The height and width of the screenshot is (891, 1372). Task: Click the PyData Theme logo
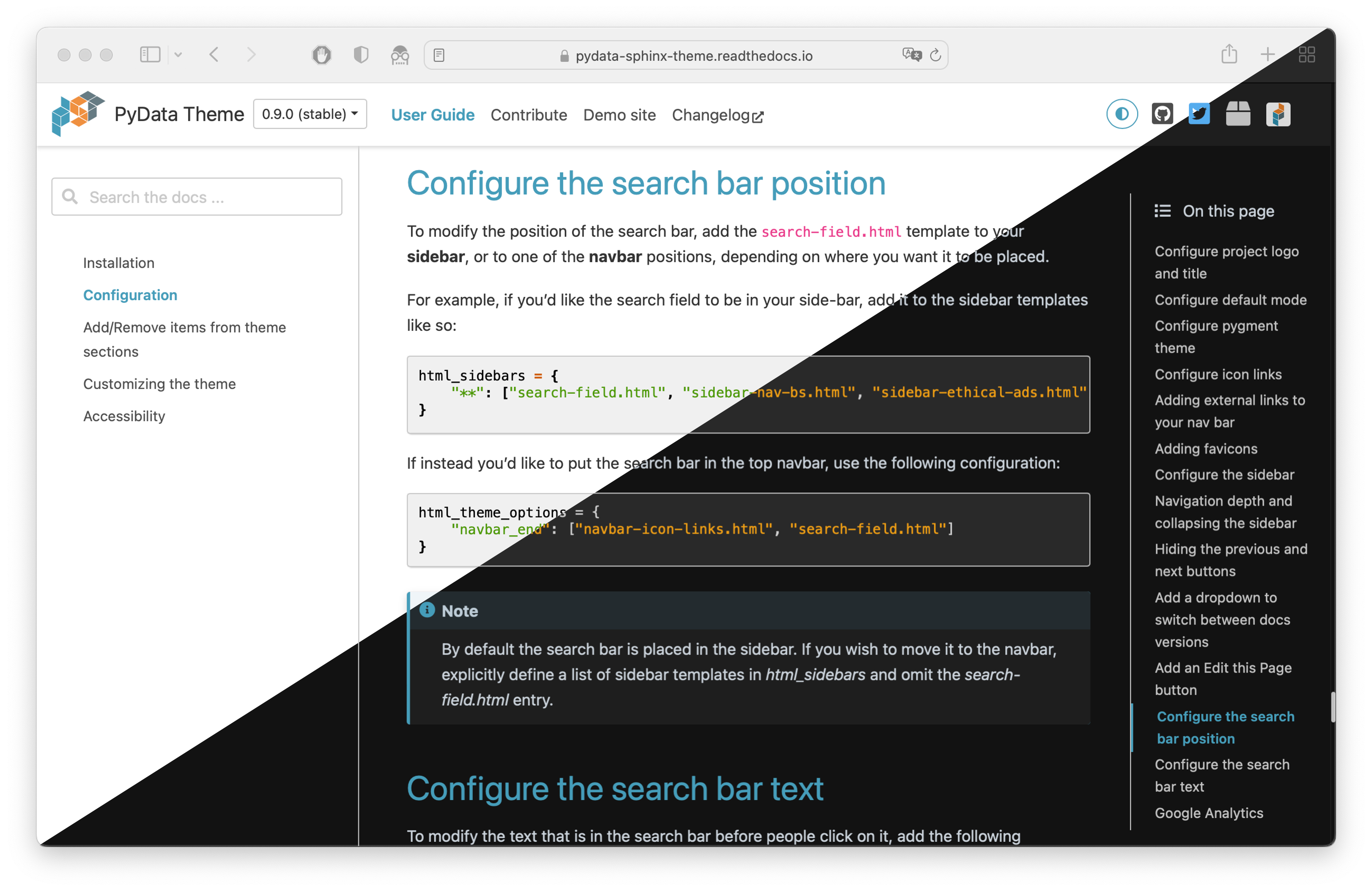(x=78, y=114)
